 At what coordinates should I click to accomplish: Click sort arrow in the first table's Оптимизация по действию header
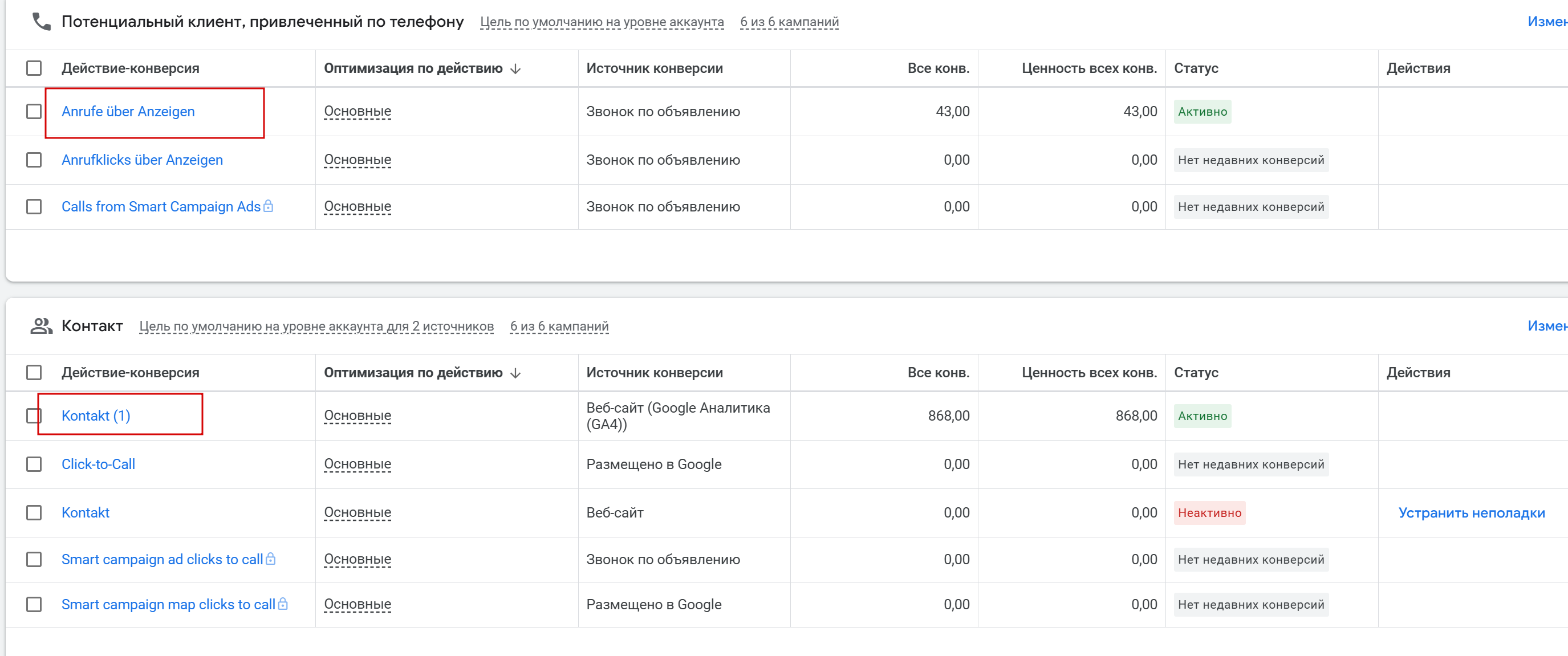[515, 69]
